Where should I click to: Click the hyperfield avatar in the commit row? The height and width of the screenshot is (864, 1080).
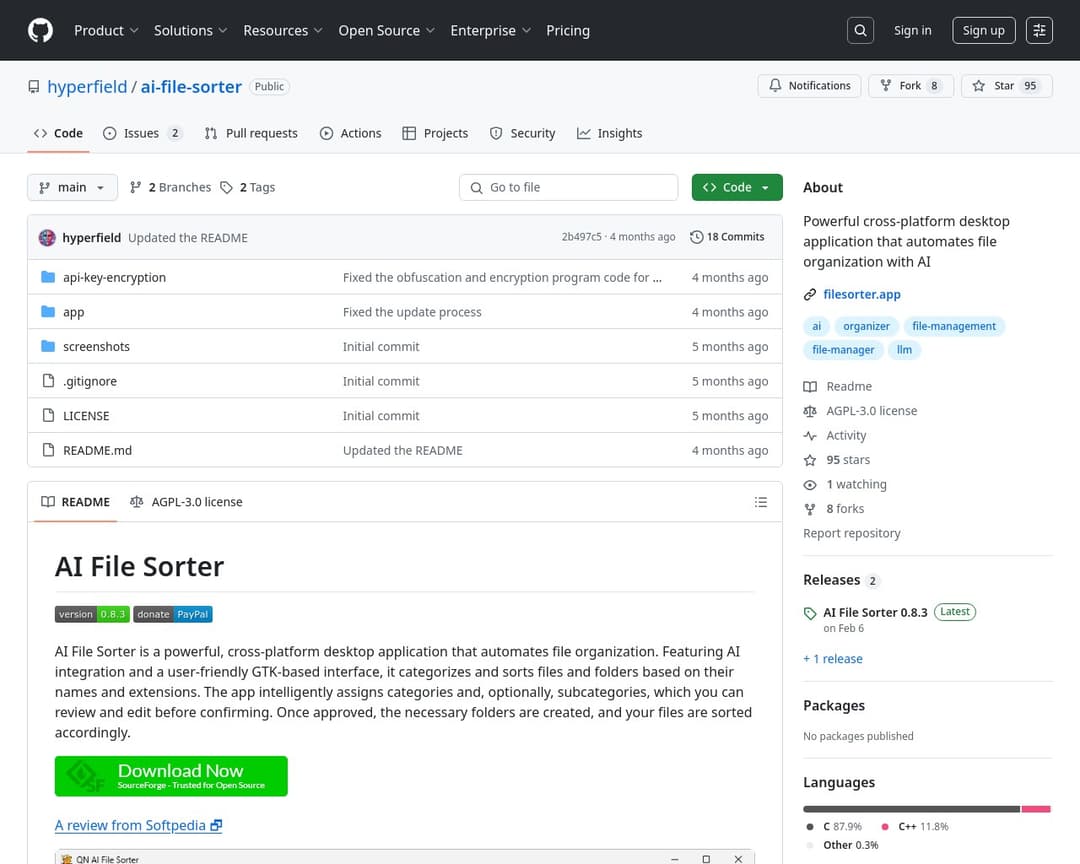click(x=47, y=238)
